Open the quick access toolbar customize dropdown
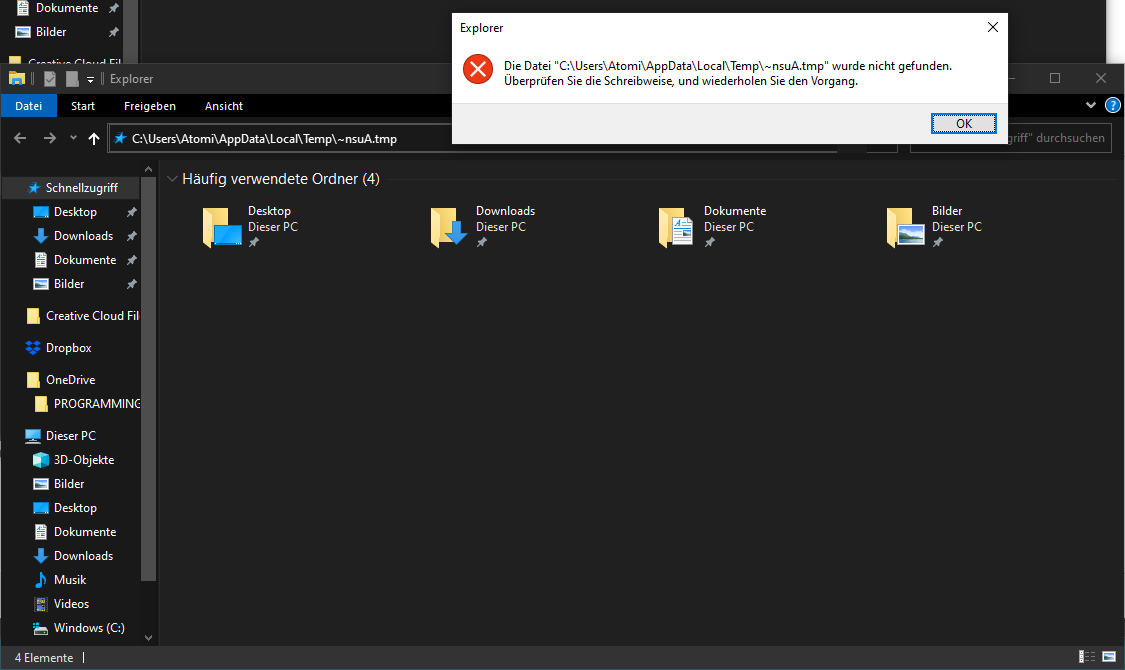 [90, 80]
